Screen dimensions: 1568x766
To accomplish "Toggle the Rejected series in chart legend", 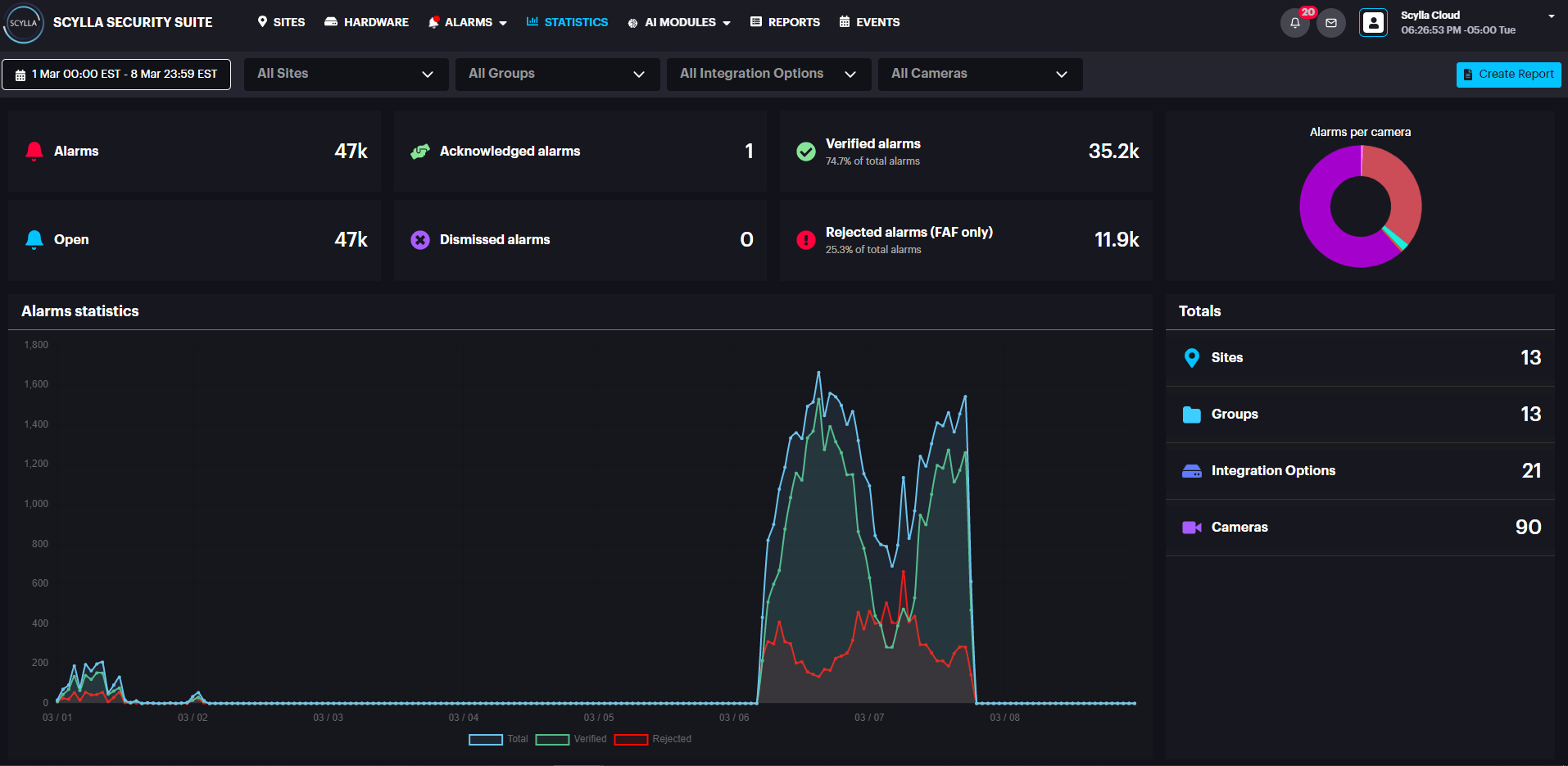I will (x=652, y=739).
